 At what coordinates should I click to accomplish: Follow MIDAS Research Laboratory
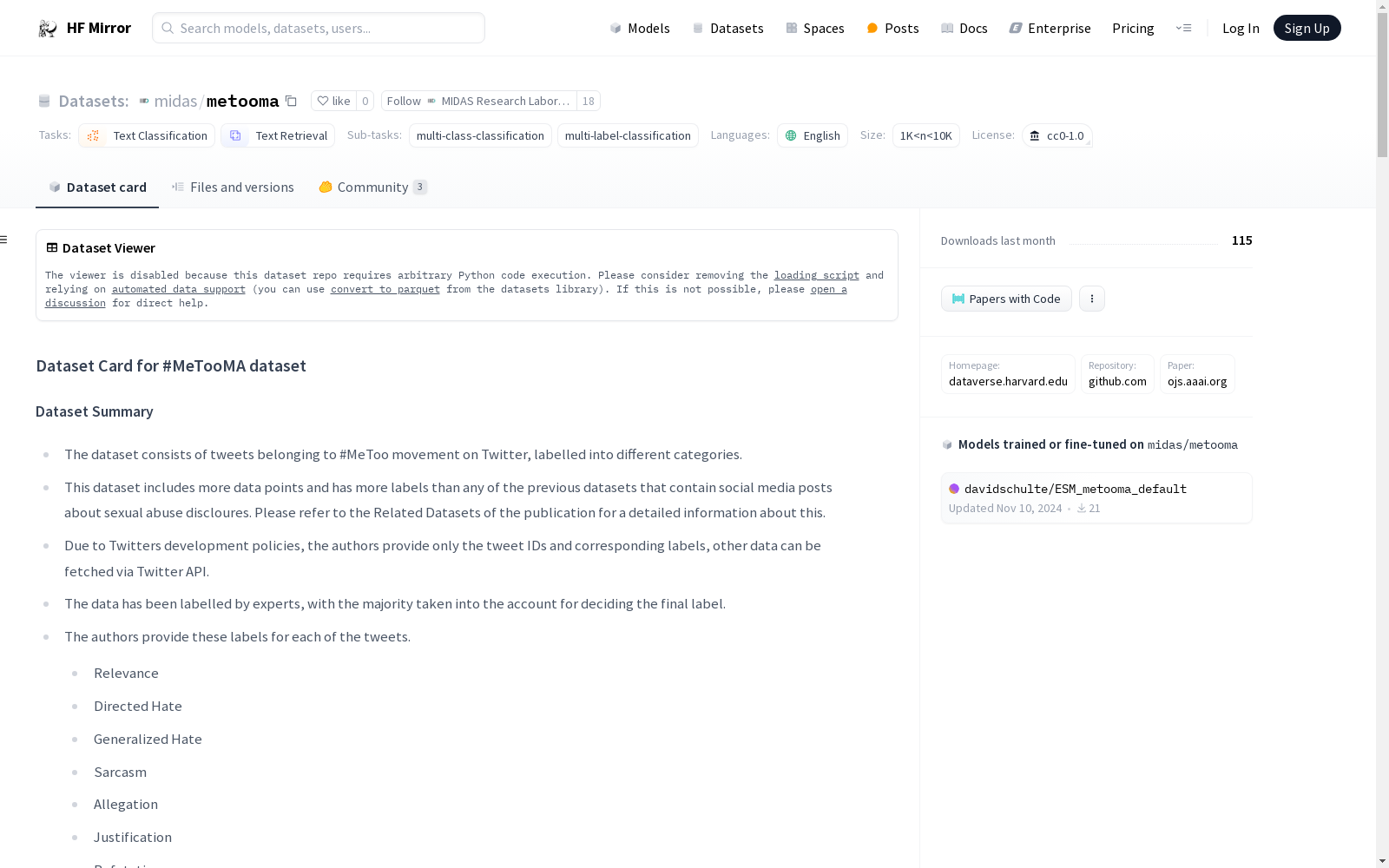[479, 101]
